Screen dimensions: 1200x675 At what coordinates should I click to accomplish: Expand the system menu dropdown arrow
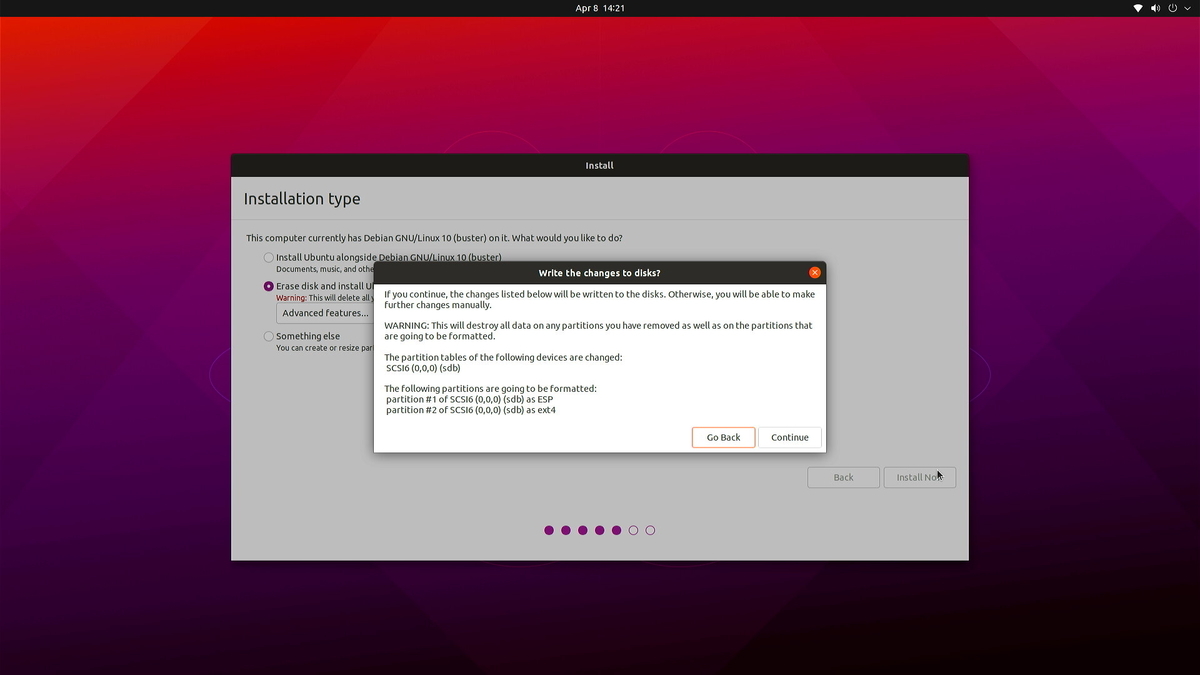pyautogui.click(x=1187, y=8)
